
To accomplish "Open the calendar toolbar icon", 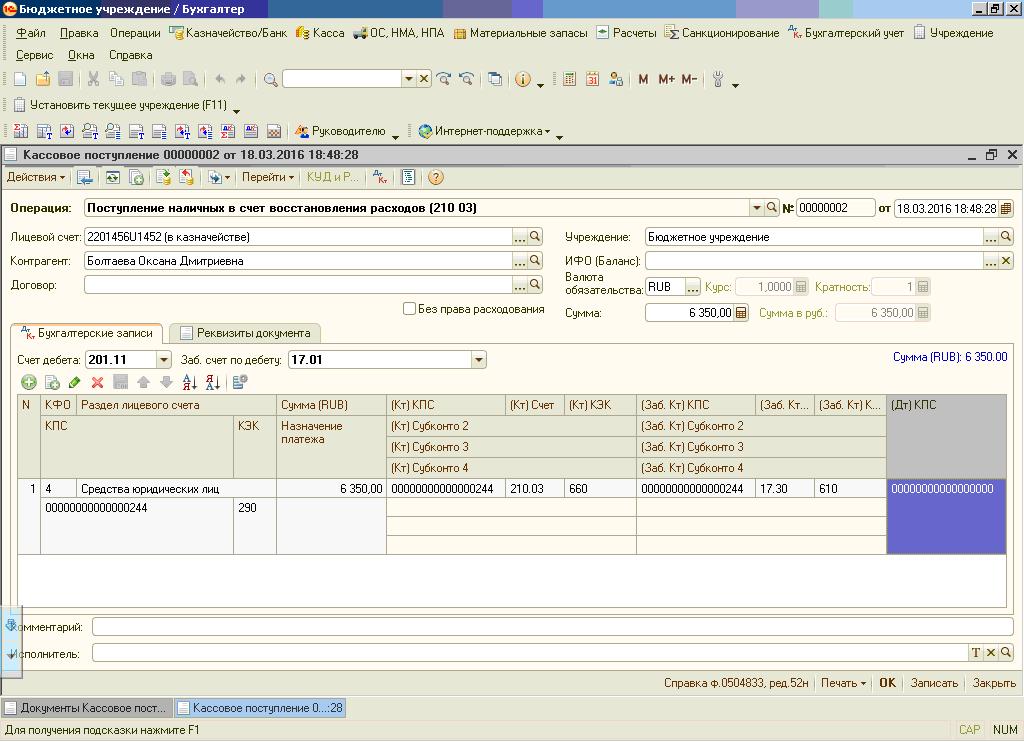I will click(x=592, y=79).
